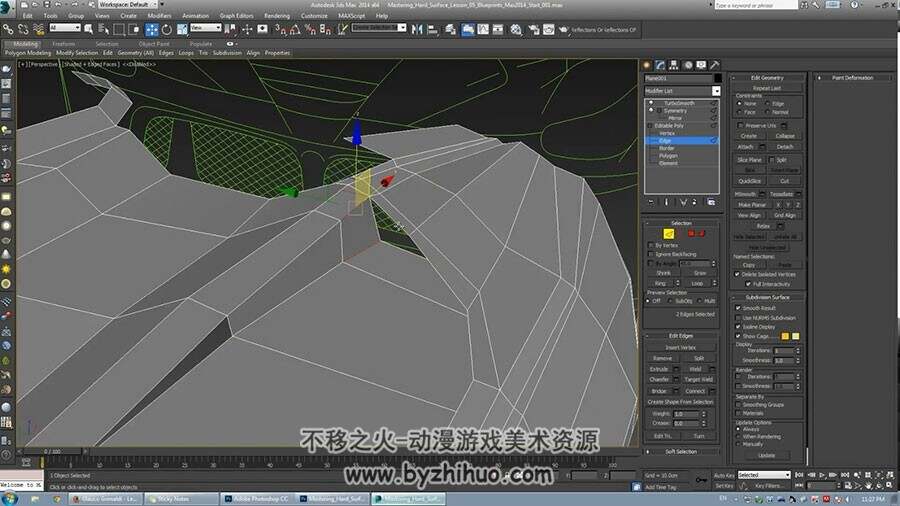Image resolution: width=900 pixels, height=506 pixels.
Task: Click the Chamfer button
Action: click(659, 379)
